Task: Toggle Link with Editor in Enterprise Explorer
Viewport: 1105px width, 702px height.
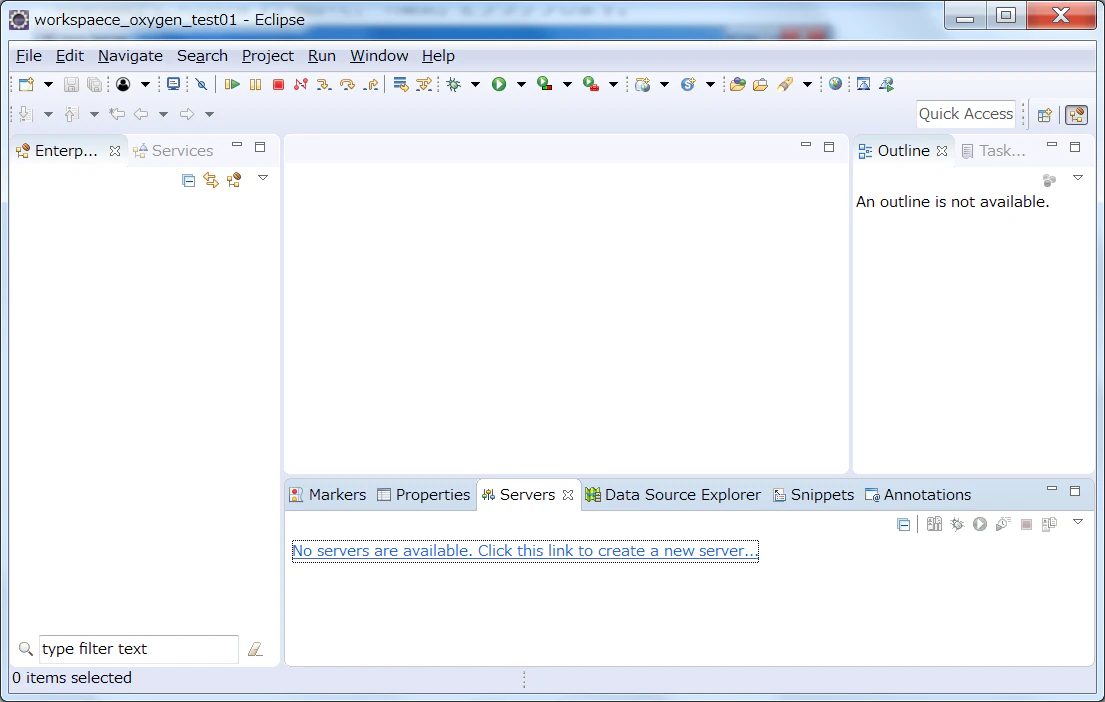Action: coord(211,180)
